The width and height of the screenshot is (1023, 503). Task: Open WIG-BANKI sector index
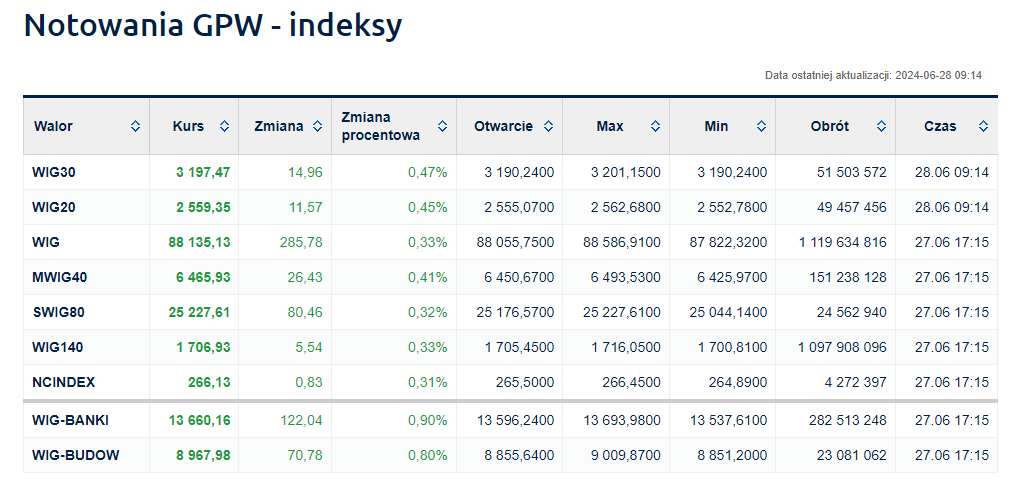(x=68, y=420)
